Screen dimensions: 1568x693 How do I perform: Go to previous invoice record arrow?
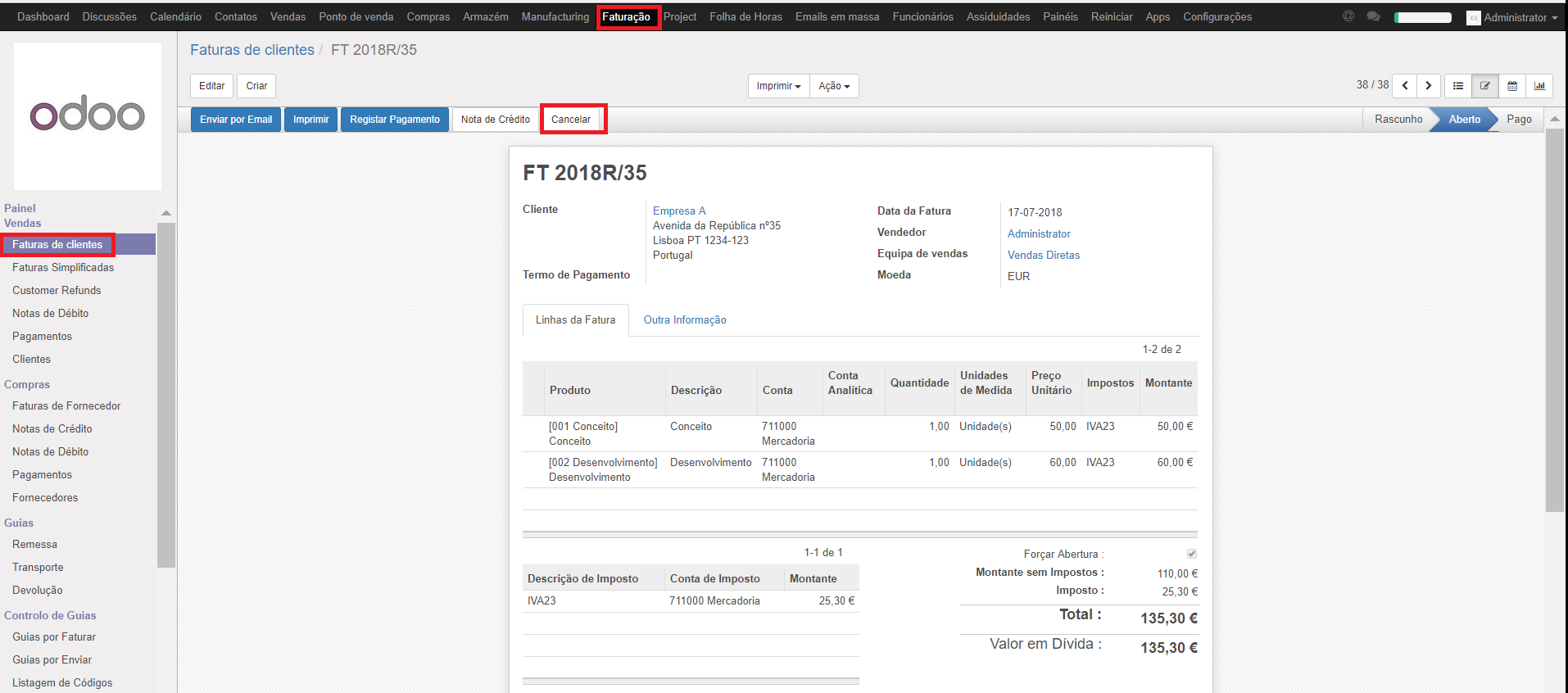click(1405, 86)
